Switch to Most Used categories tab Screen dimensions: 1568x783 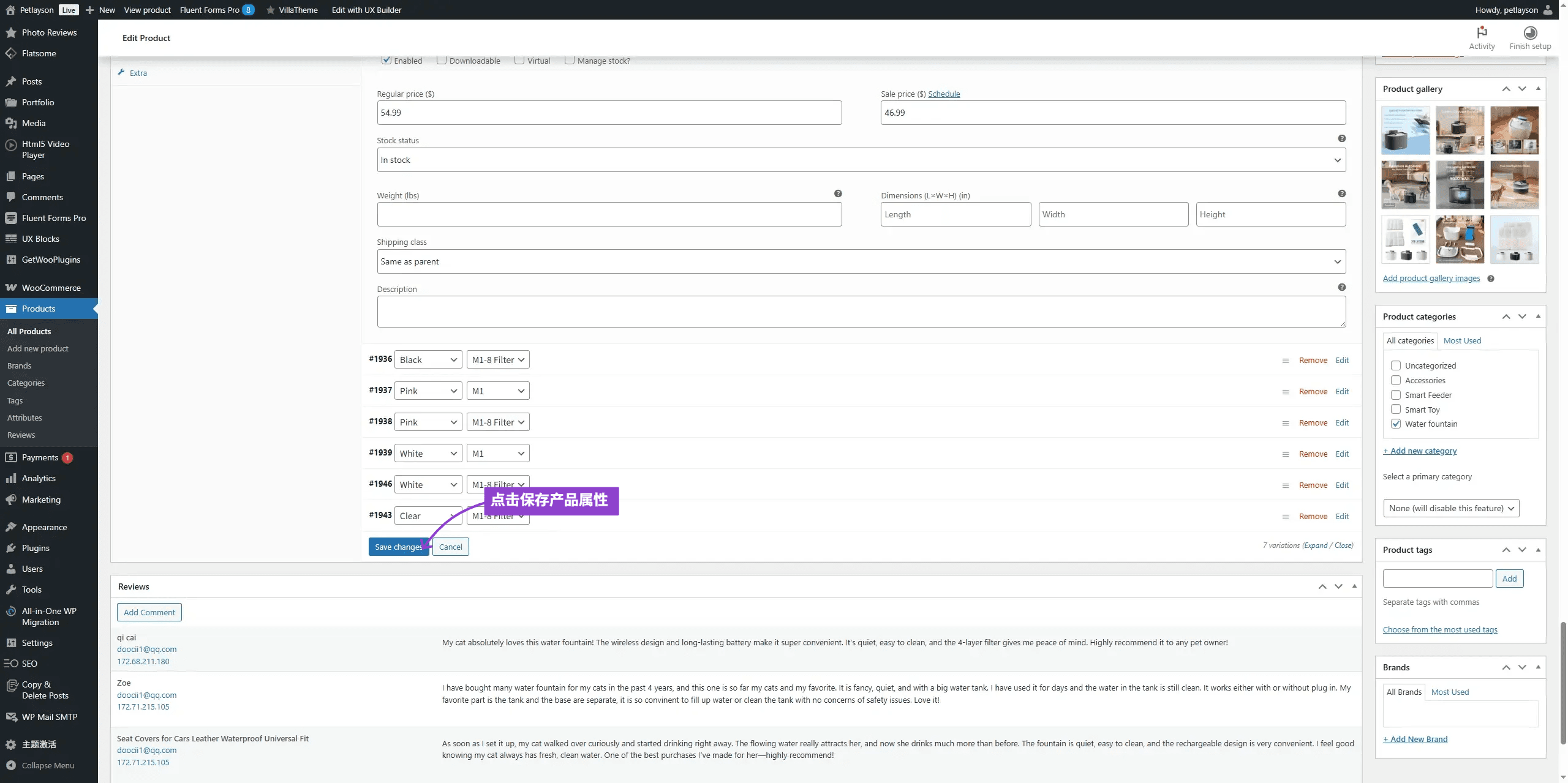pyautogui.click(x=1462, y=341)
